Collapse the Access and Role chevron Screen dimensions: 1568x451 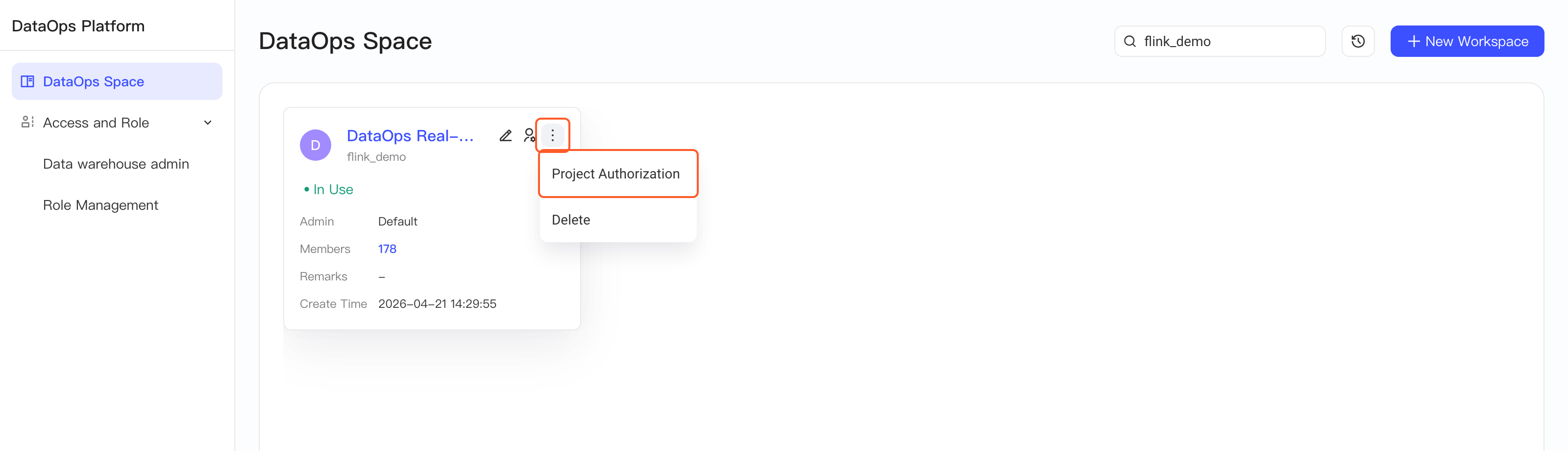[208, 123]
